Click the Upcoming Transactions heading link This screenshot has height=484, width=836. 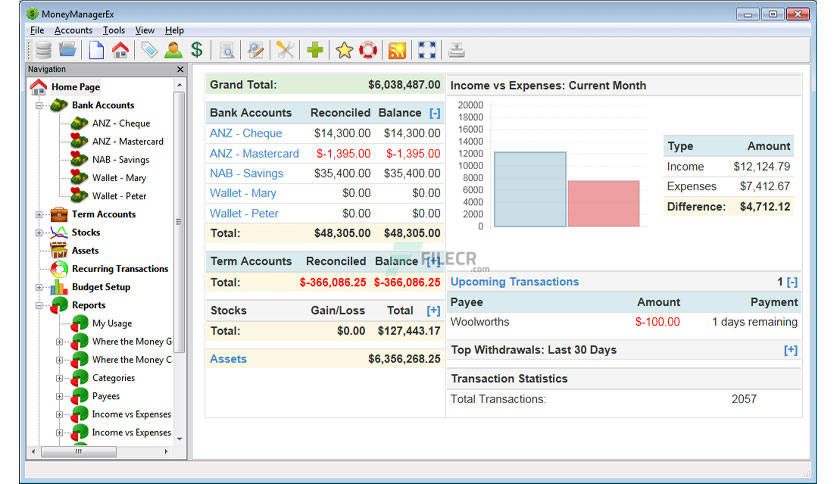tap(515, 281)
